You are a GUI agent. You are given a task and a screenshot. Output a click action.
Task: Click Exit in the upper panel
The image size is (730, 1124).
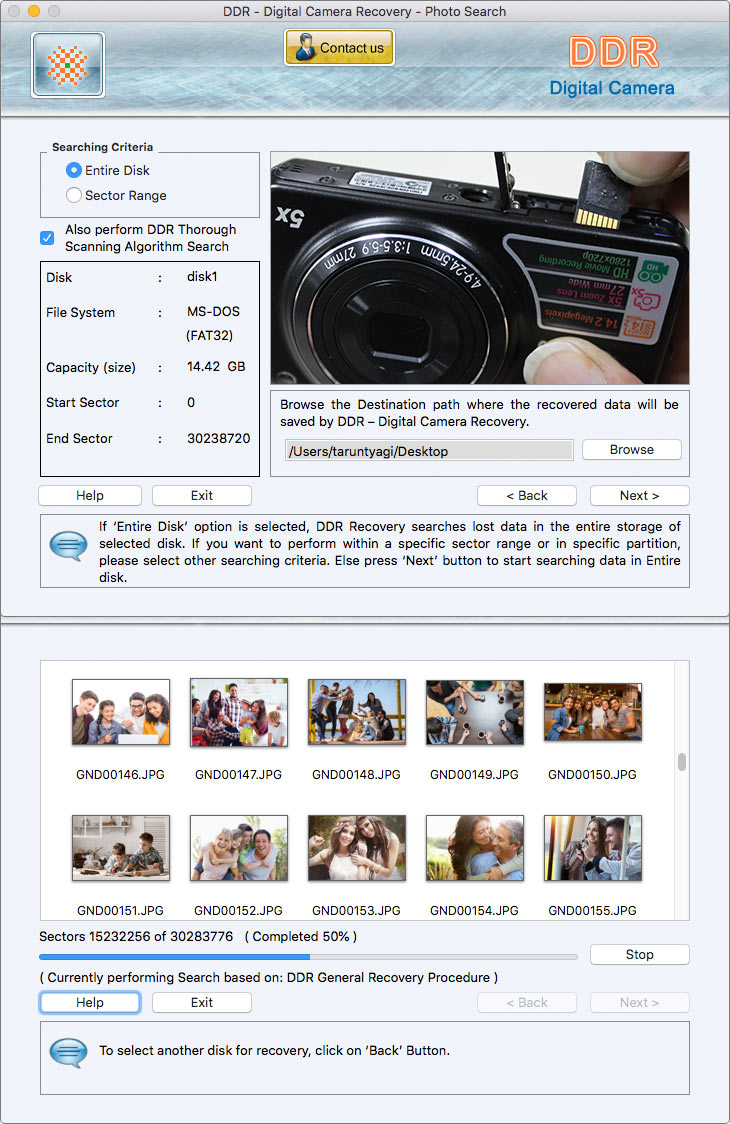click(x=202, y=495)
